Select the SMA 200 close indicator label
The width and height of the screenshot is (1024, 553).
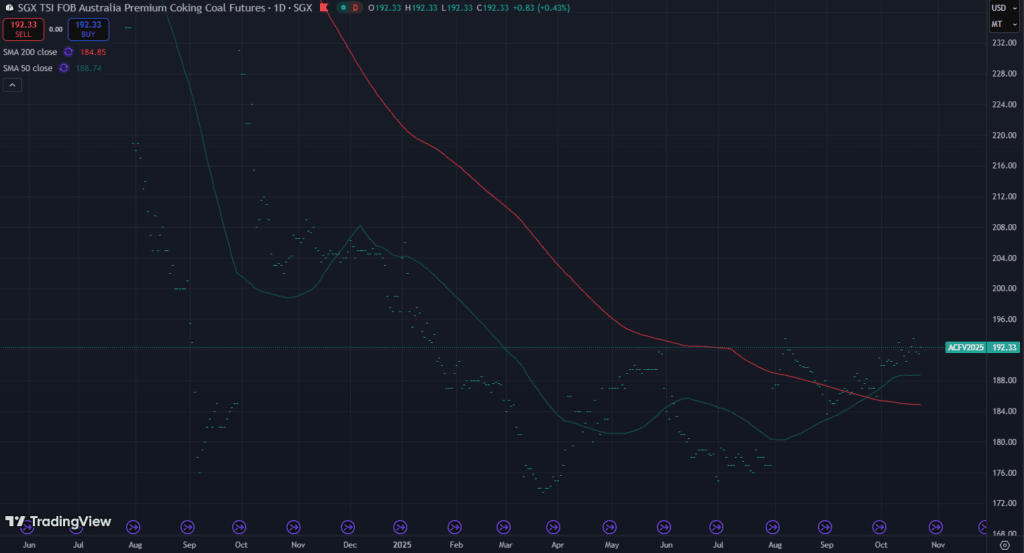(x=28, y=52)
